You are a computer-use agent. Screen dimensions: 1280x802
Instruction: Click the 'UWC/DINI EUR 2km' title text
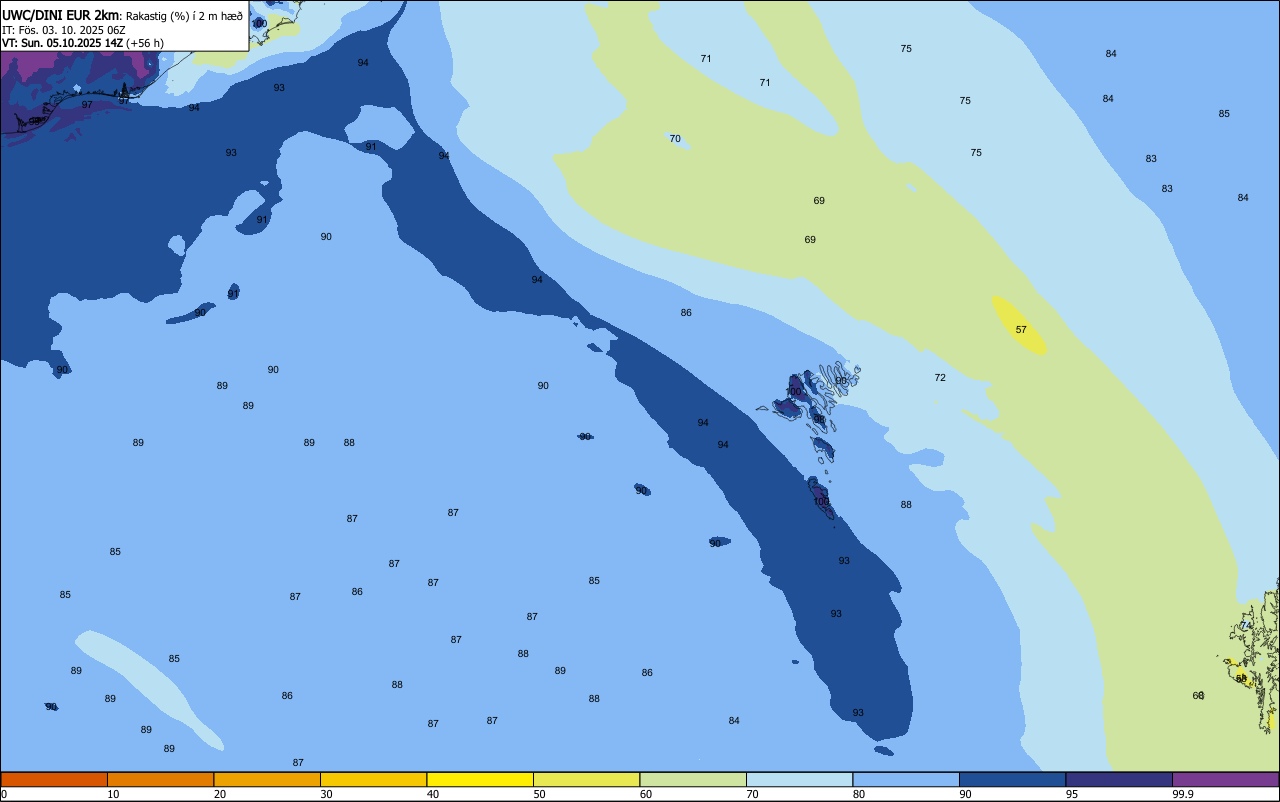[x=61, y=15]
